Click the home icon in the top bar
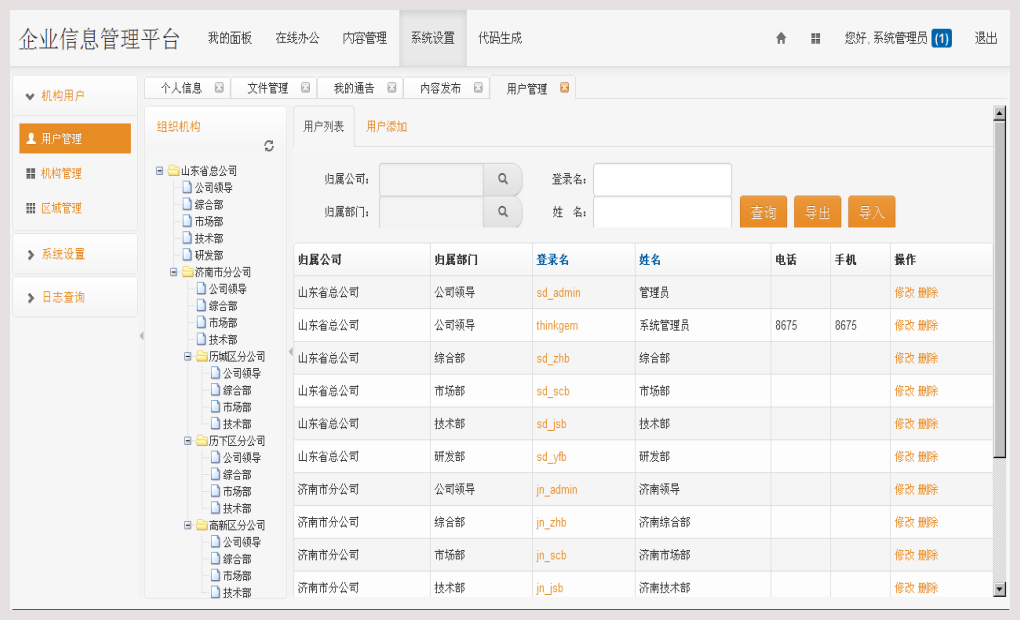The width and height of the screenshot is (1020, 620). click(x=780, y=38)
